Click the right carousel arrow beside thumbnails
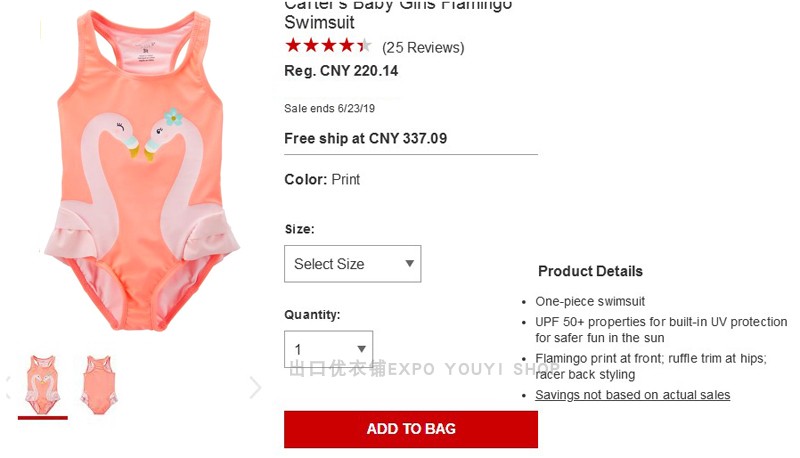 pyautogui.click(x=256, y=388)
